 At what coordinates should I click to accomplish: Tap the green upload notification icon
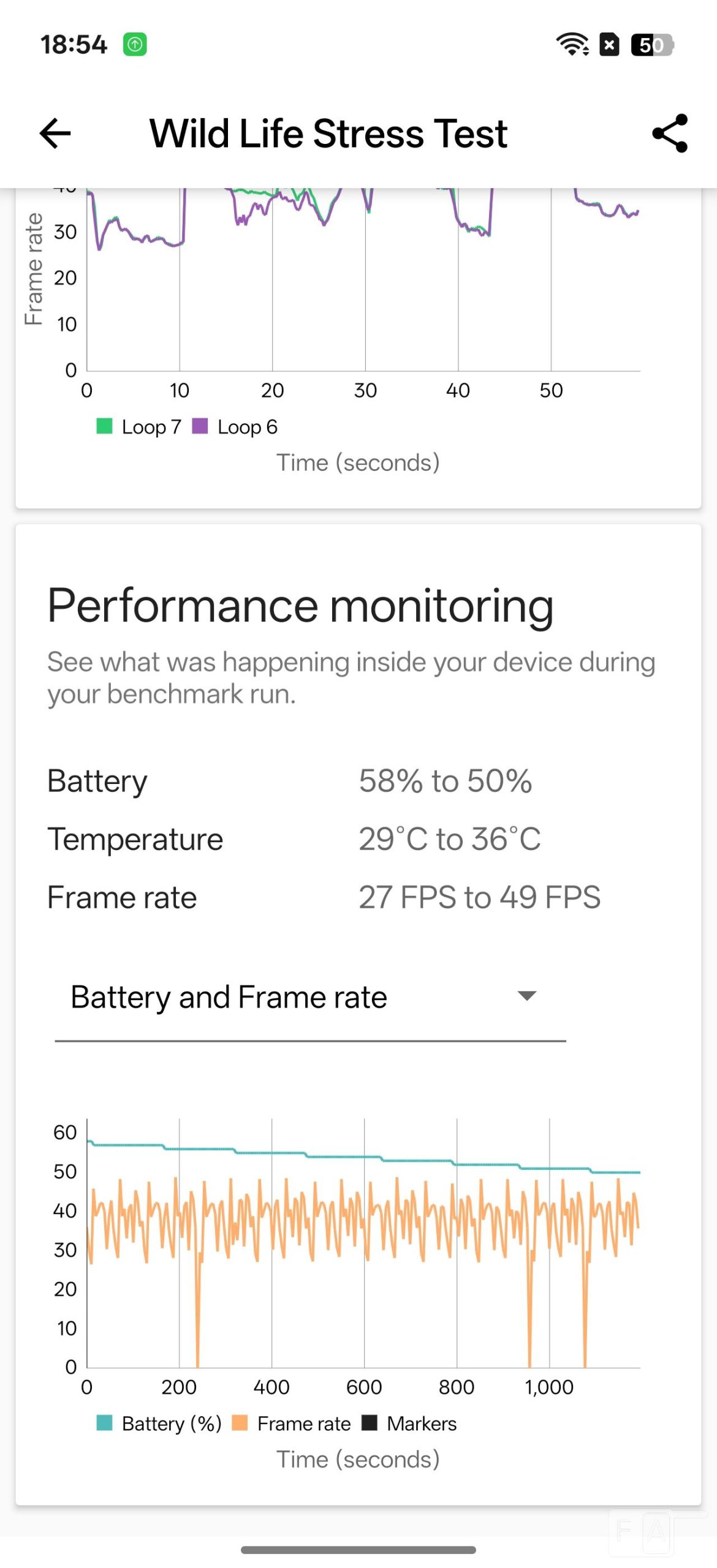(x=135, y=45)
